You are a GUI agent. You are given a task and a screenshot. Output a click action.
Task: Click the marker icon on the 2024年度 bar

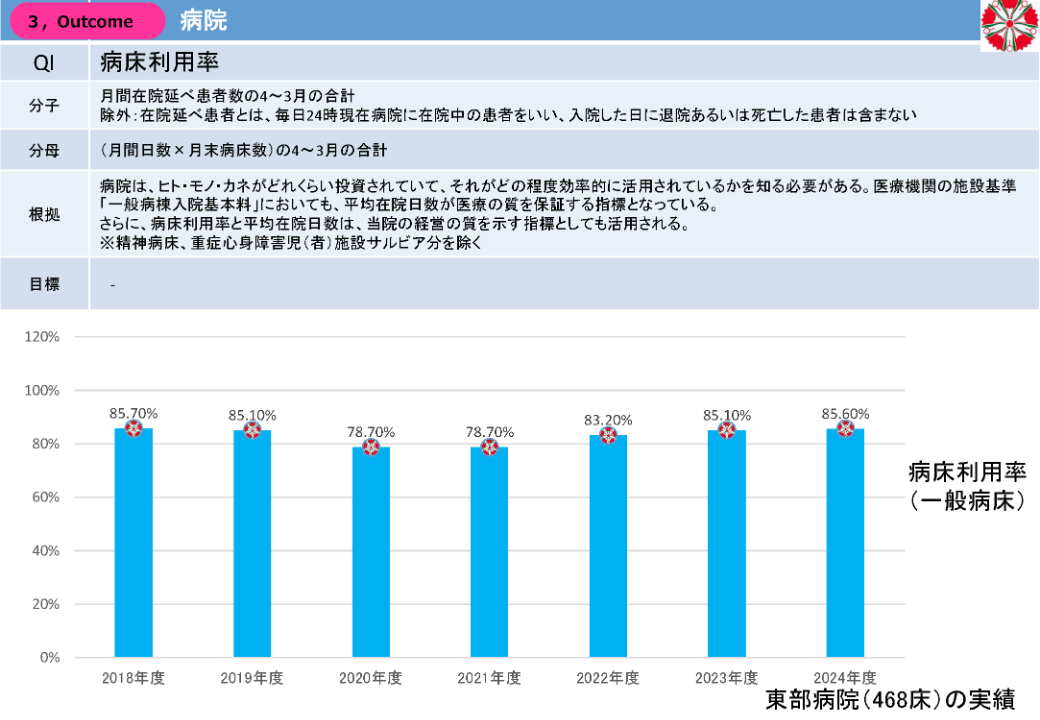click(x=845, y=429)
